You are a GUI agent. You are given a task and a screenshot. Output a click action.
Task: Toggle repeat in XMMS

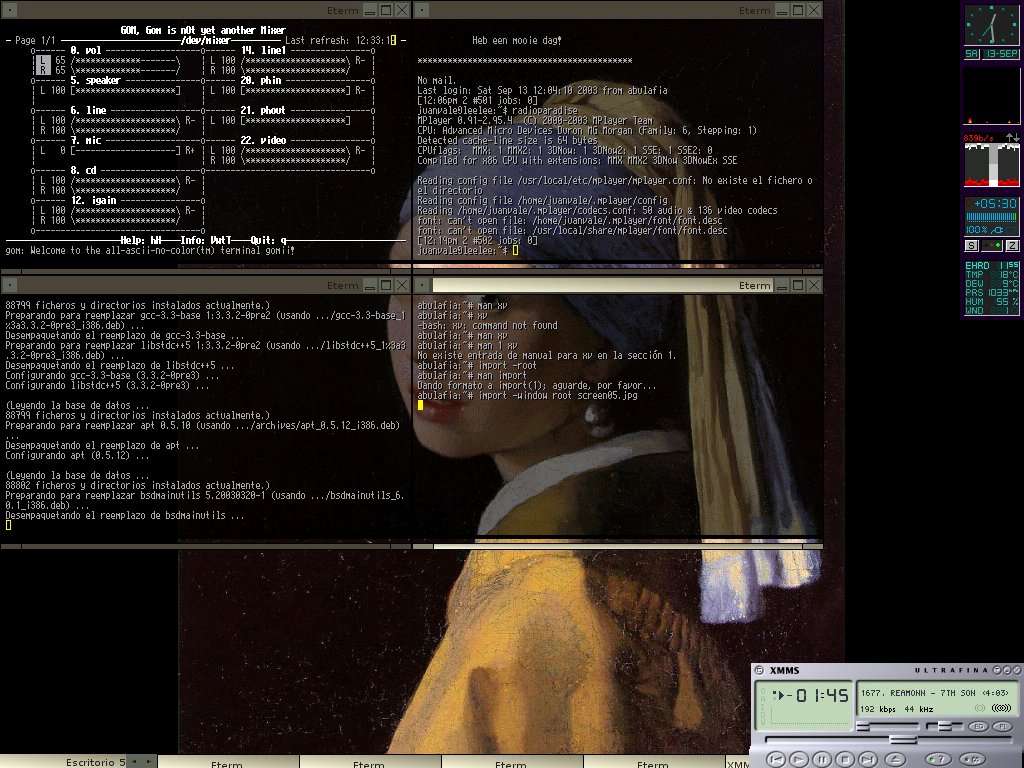[972, 760]
